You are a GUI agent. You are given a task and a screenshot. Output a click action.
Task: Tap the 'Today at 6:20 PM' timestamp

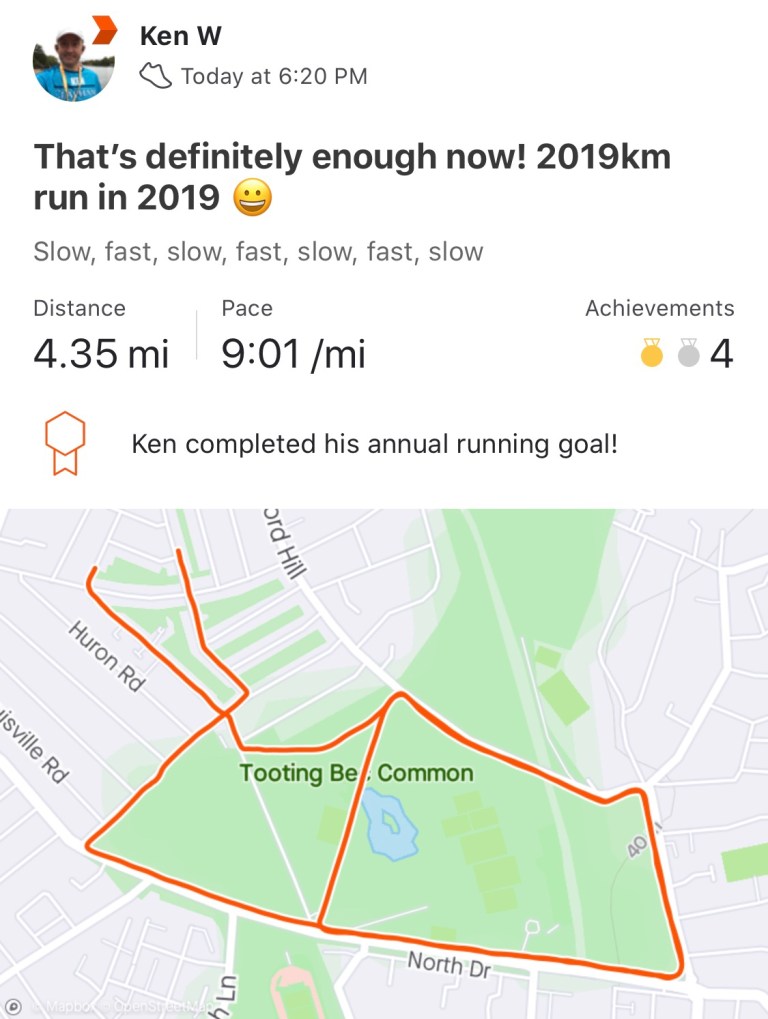(x=273, y=76)
